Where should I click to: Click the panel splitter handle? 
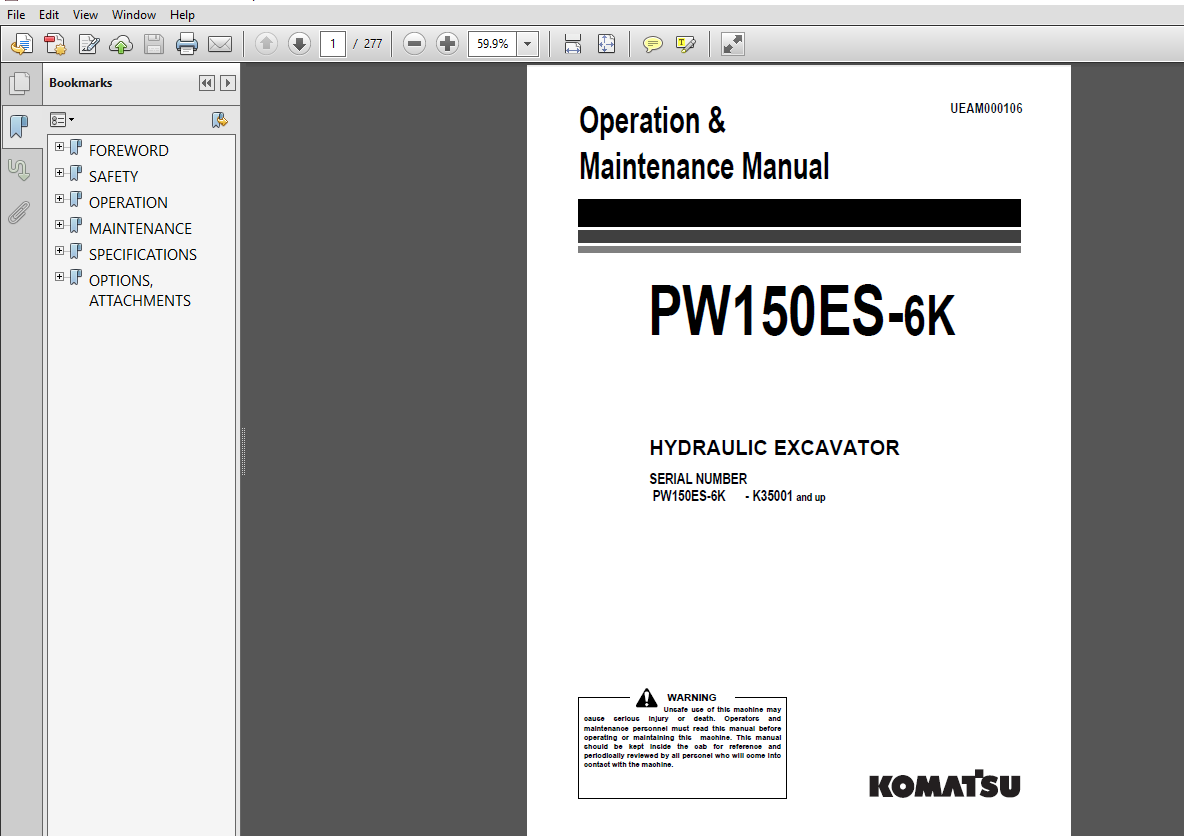click(x=243, y=452)
